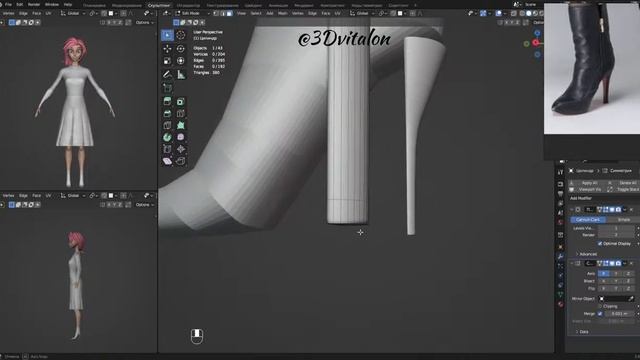The width and height of the screenshot is (640, 360).
Task: Collapse the Mirror modifier panel
Action: pos(572,263)
